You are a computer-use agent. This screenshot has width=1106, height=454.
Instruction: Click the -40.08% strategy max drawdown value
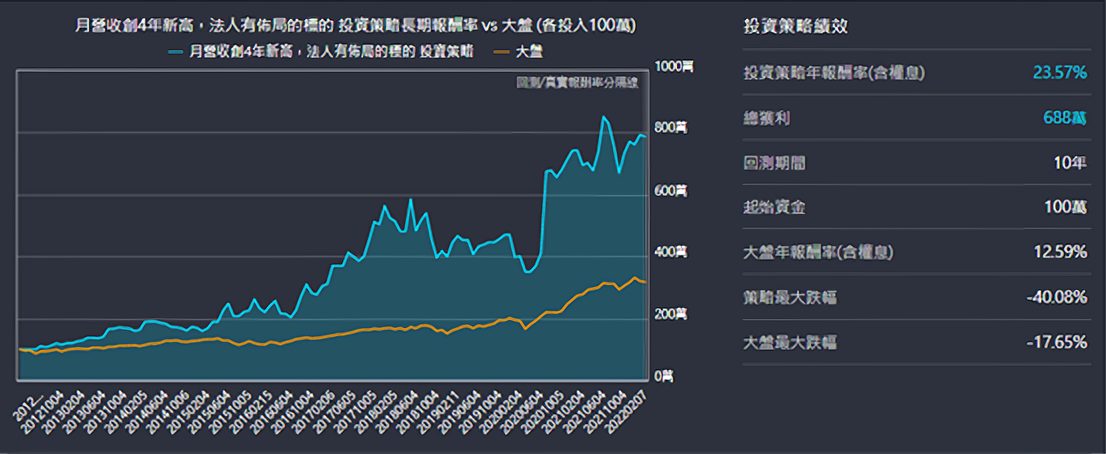[1056, 297]
